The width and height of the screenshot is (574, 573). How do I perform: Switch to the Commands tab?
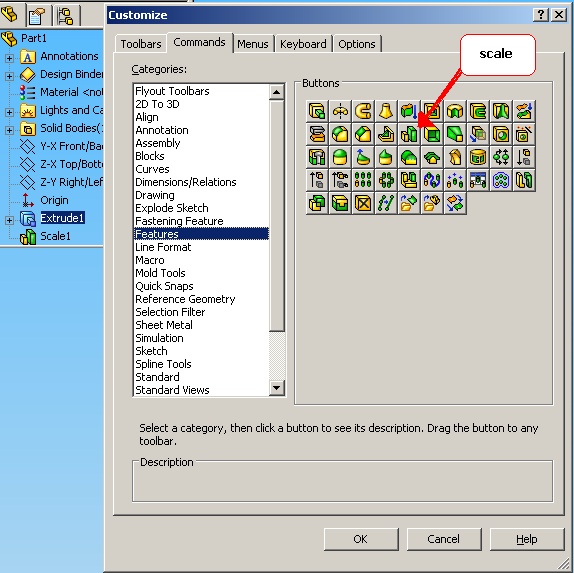(x=200, y=42)
